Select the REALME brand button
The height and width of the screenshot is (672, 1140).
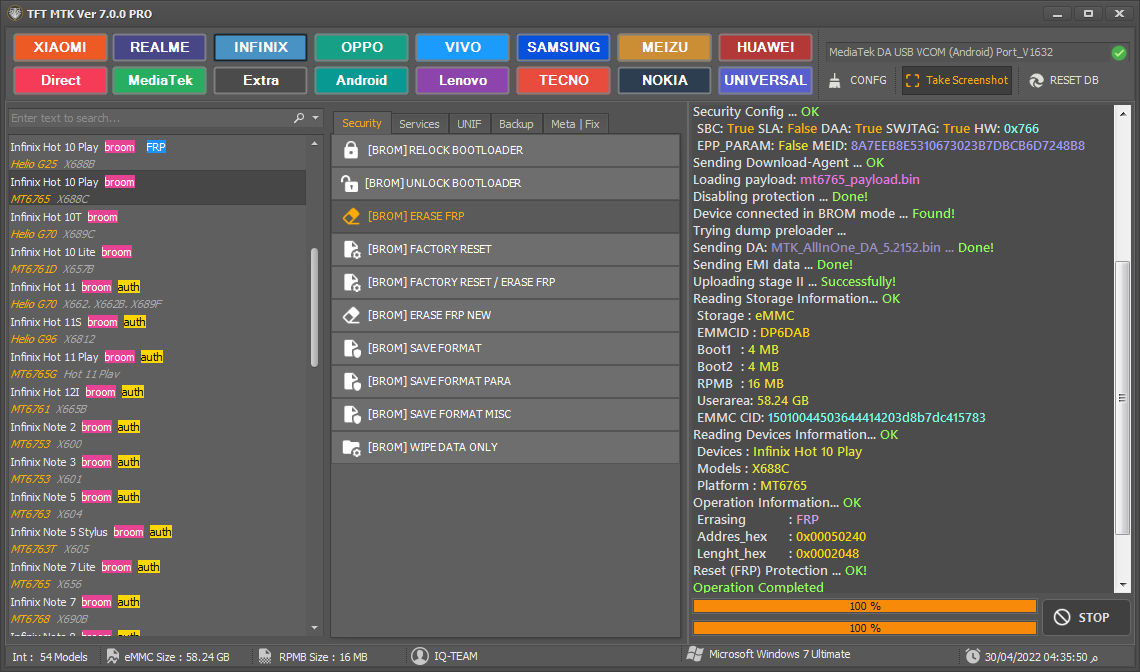160,47
